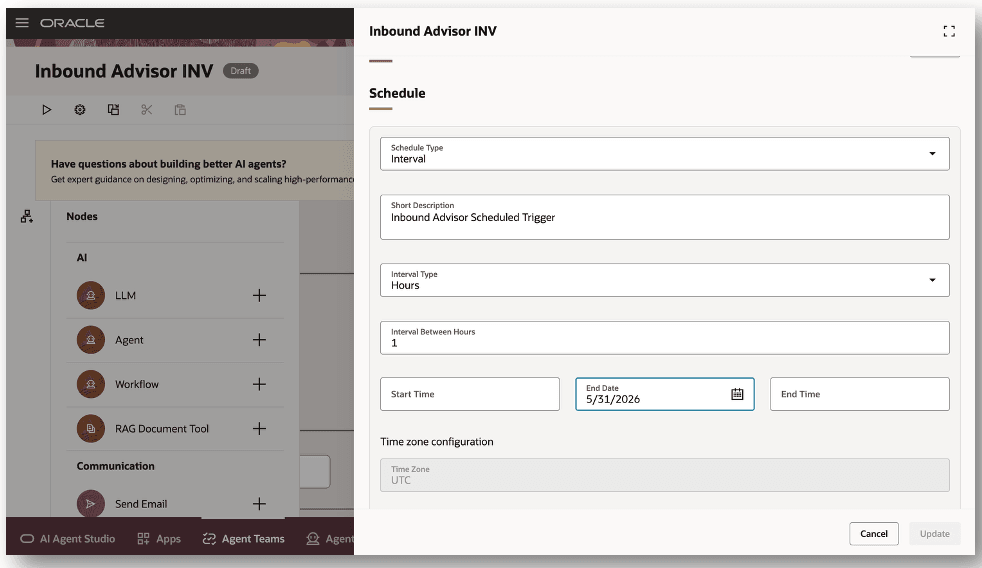982x568 pixels.
Task: Add a Workflow node with plus
Action: pyautogui.click(x=259, y=384)
